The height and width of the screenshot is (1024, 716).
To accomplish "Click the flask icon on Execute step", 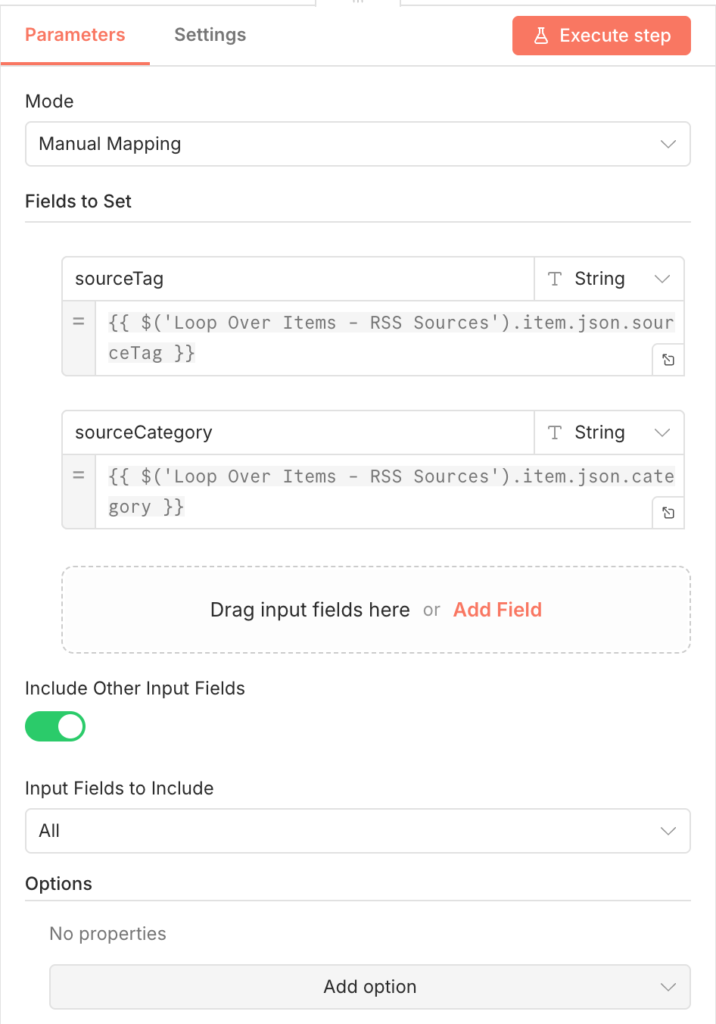I will pos(541,36).
